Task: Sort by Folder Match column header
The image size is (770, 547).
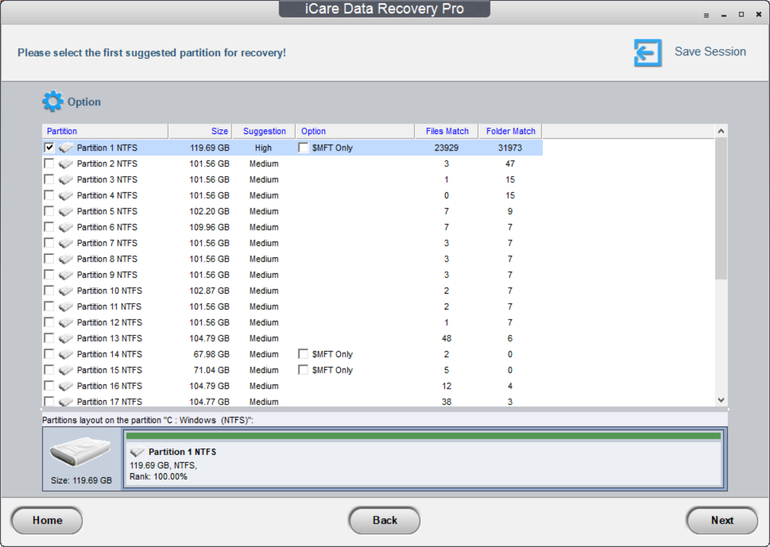Action: click(x=510, y=131)
